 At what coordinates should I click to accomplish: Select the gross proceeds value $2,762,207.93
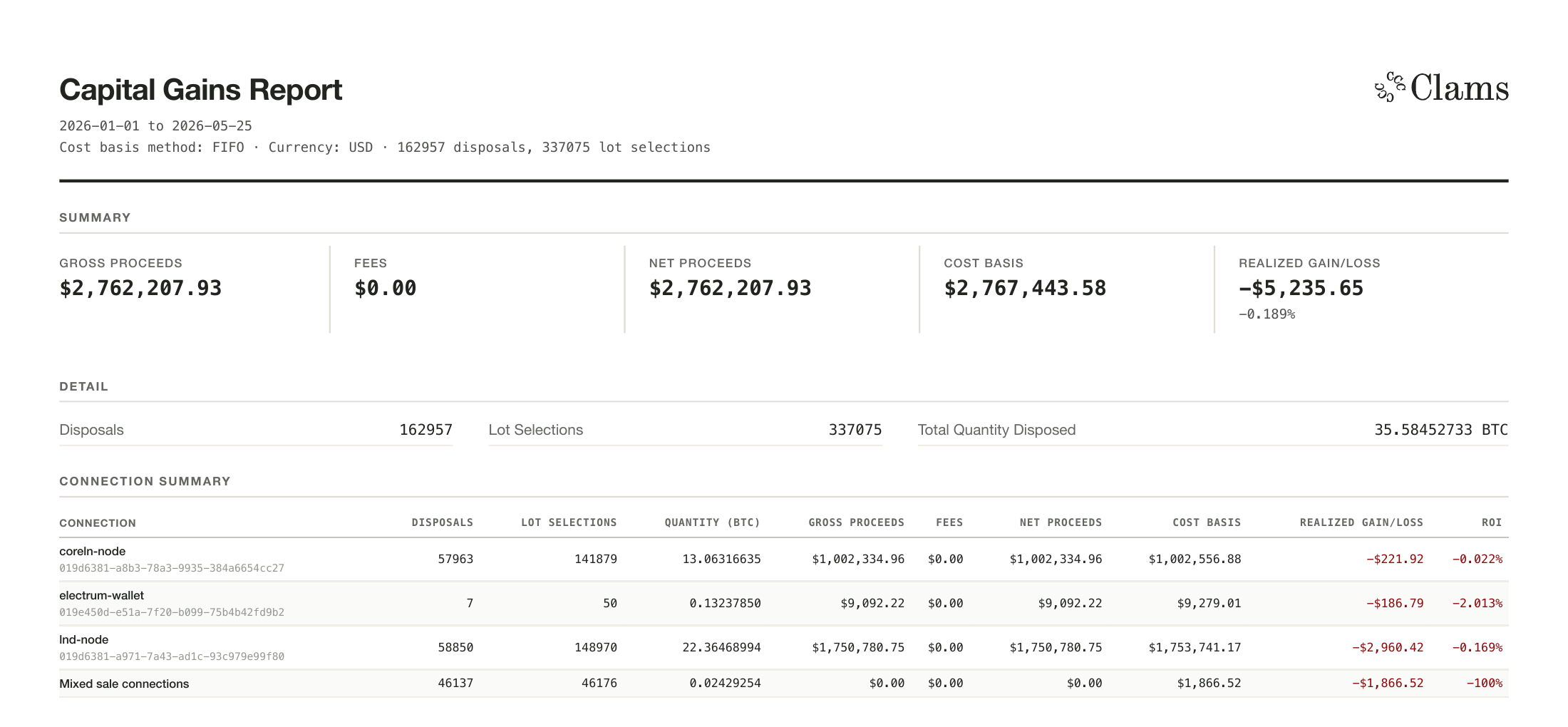[x=140, y=288]
